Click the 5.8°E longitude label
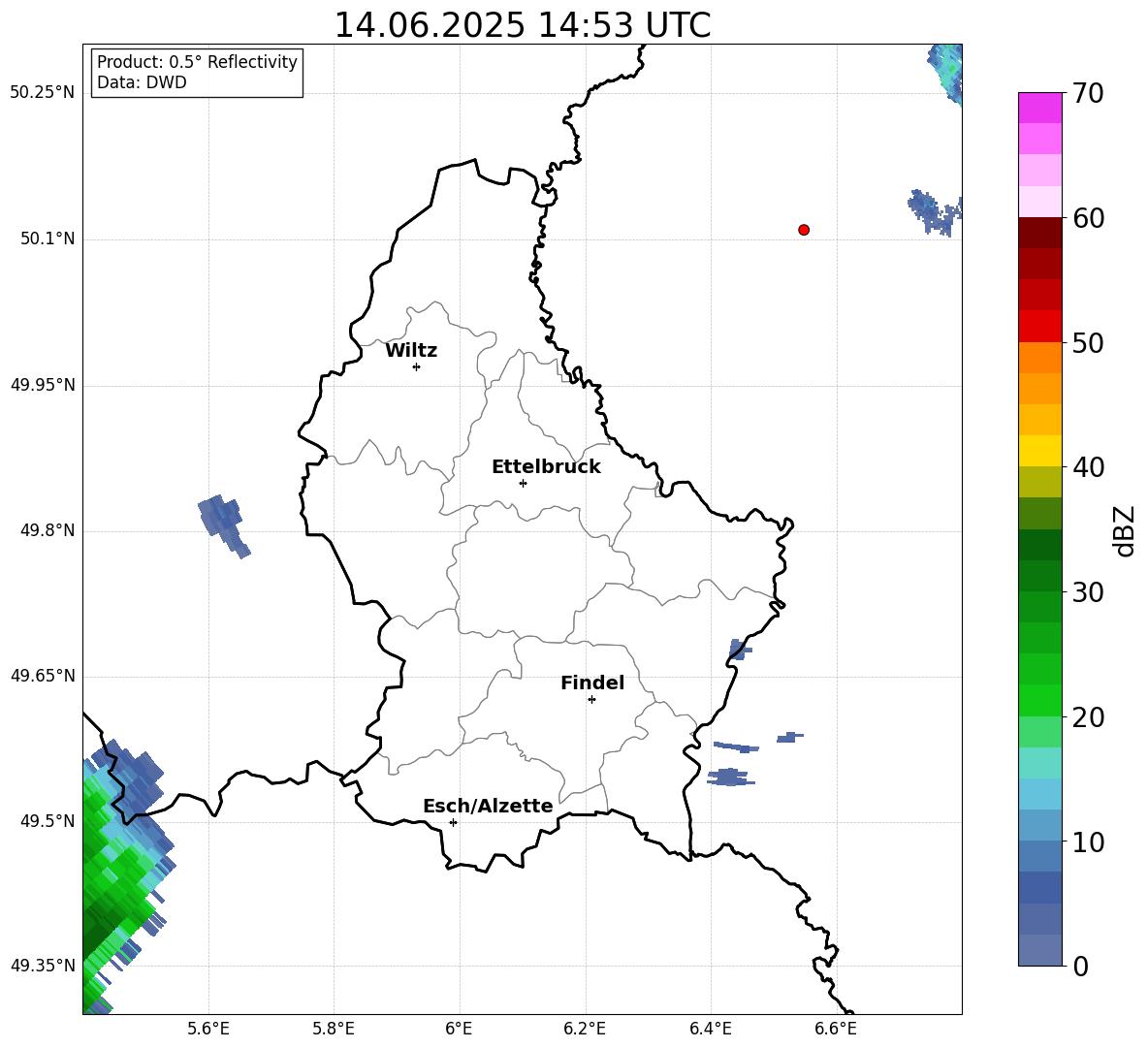This screenshot has height=1048, width=1148. pos(334,1029)
